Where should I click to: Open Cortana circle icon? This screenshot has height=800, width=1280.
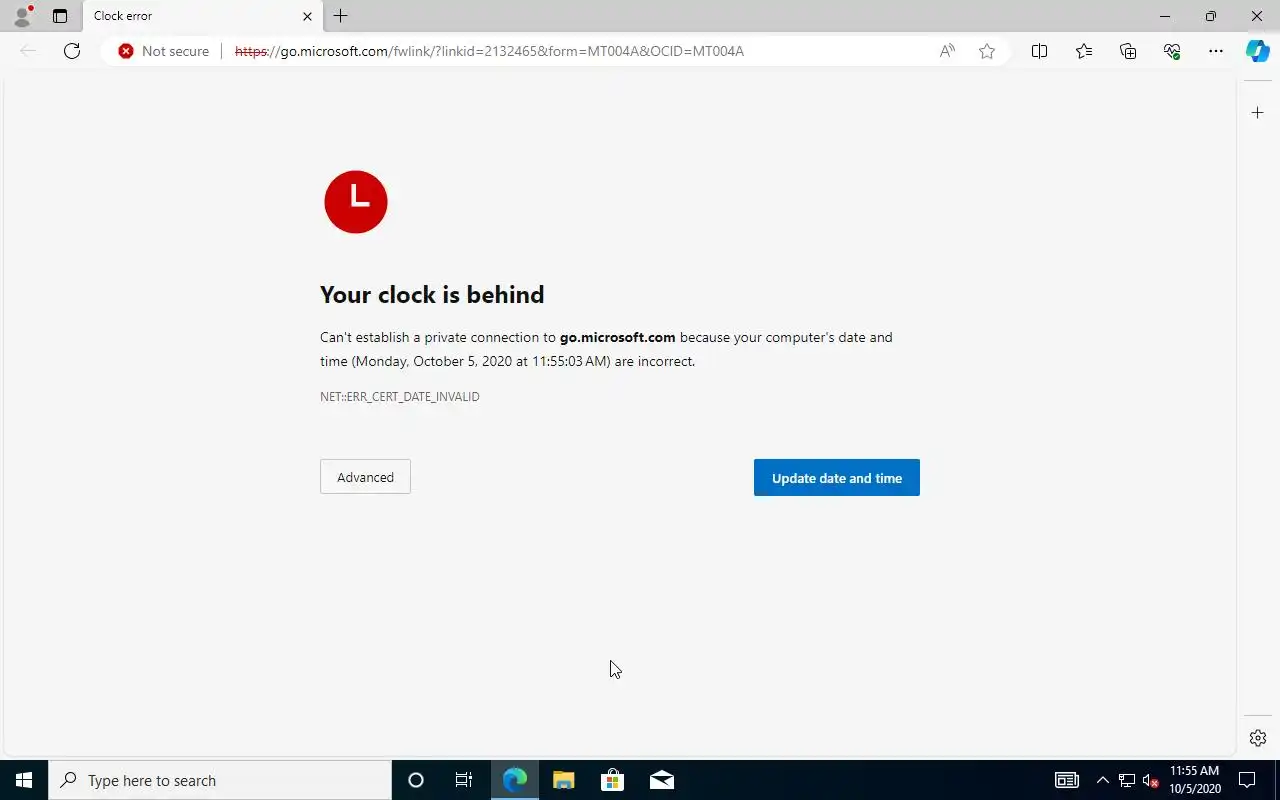point(416,780)
